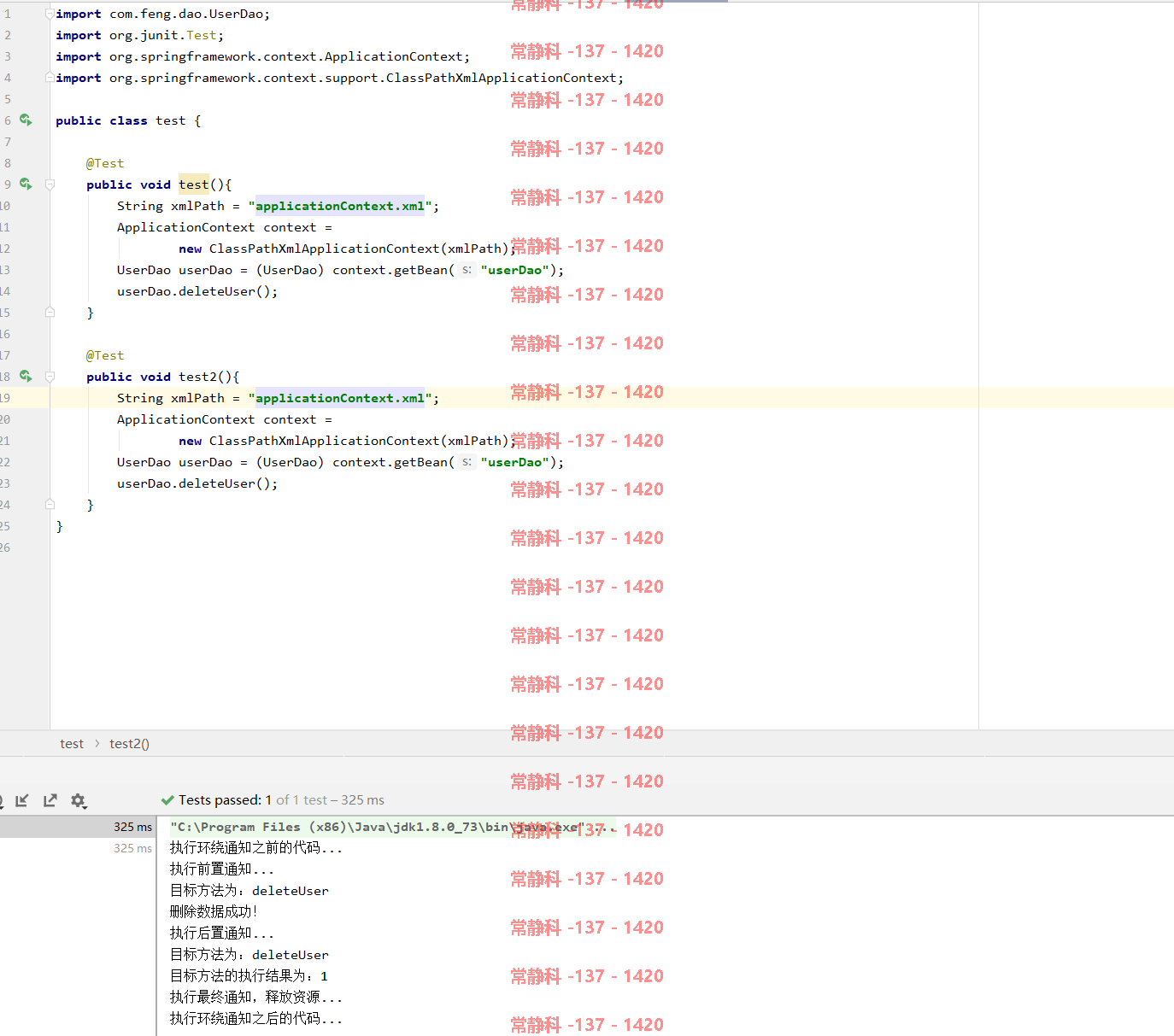Click 'new ClassPathXmlApplicationContext(xmlPath)' on line 12
The image size is (1174, 1036).
343,249
